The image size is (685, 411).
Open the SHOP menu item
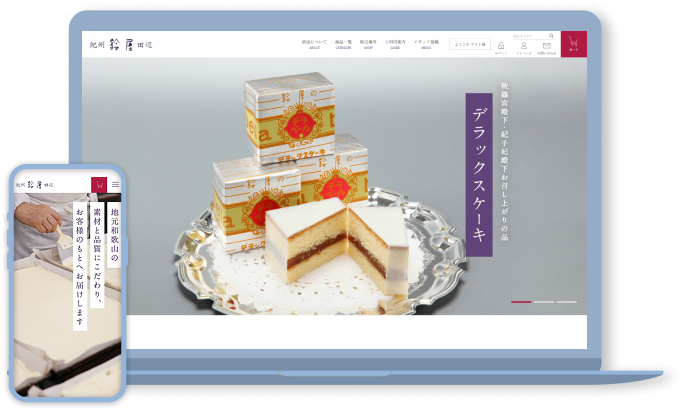pyautogui.click(x=368, y=44)
